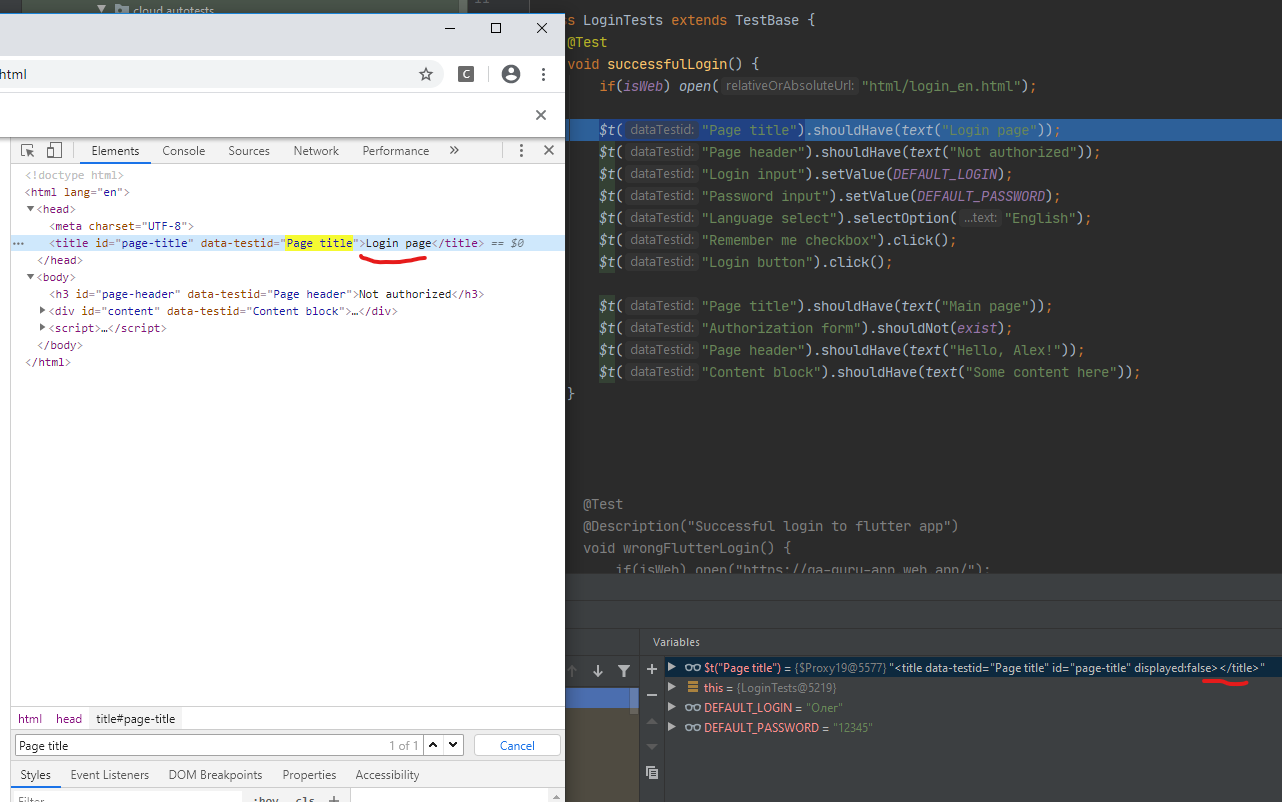1282x802 pixels.
Task: Open the DevTools customize menu
Action: 521,151
